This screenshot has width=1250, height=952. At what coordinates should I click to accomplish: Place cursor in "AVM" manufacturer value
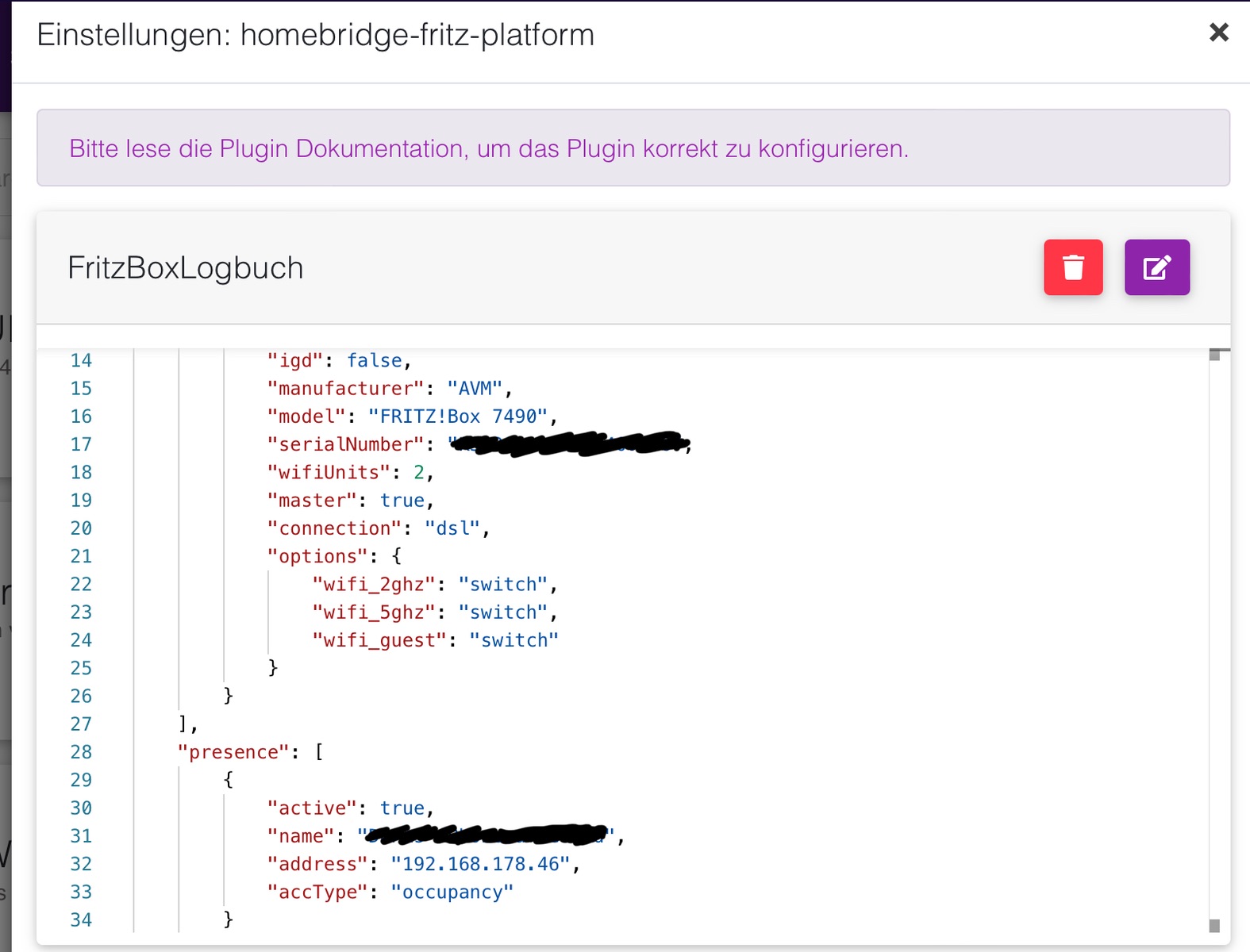pyautogui.click(x=475, y=389)
